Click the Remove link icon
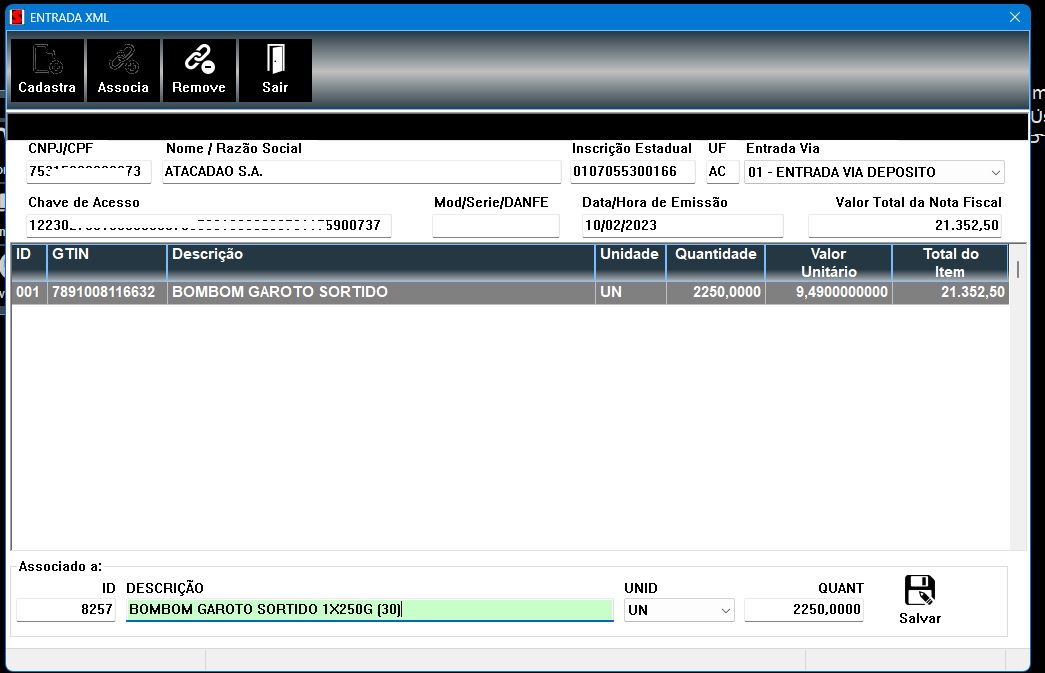1045x673 pixels. coord(199,61)
